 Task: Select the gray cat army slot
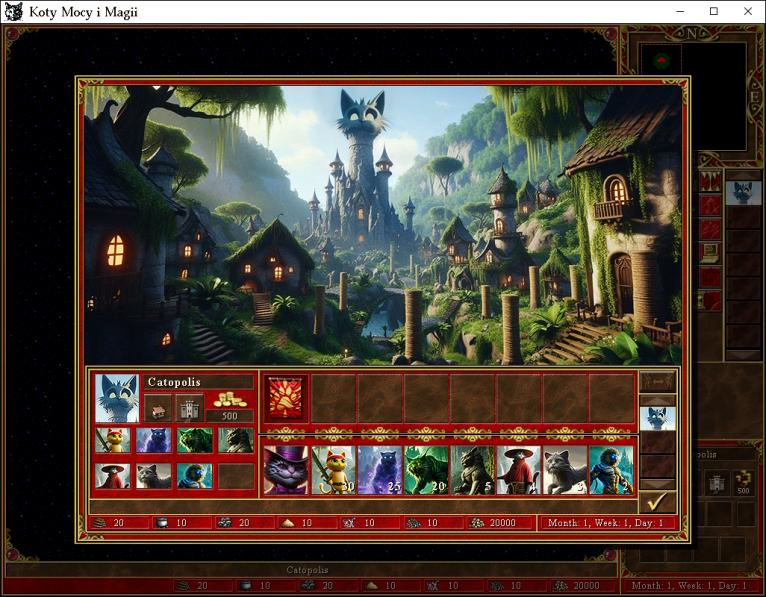pos(565,470)
